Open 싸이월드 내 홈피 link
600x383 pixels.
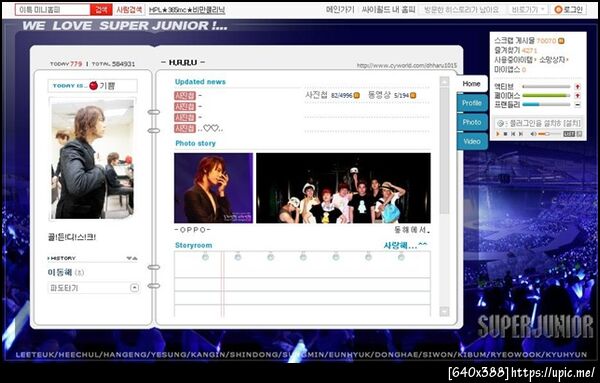click(x=388, y=10)
